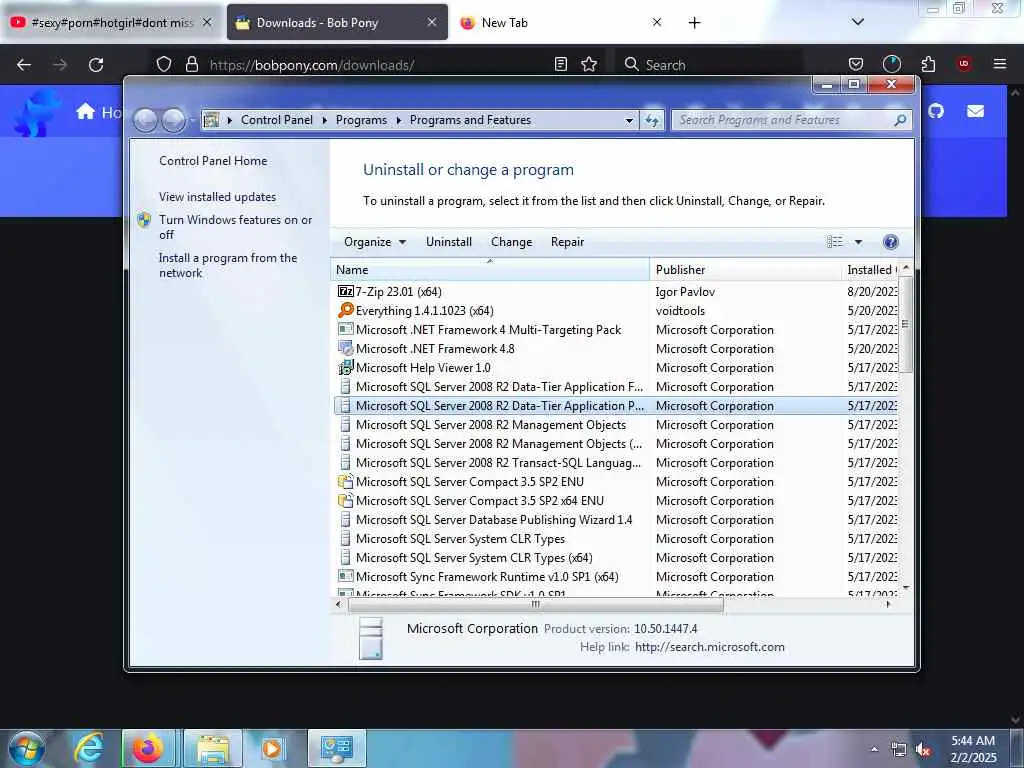This screenshot has height=768, width=1024.
Task: Expand the view options dropdown arrow
Action: pos(858,242)
